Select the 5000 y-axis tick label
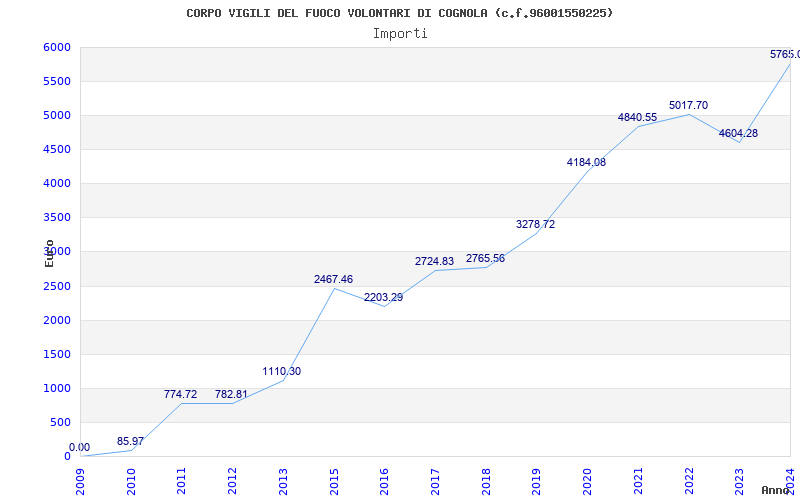The width and height of the screenshot is (800, 500). pyautogui.click(x=57, y=116)
